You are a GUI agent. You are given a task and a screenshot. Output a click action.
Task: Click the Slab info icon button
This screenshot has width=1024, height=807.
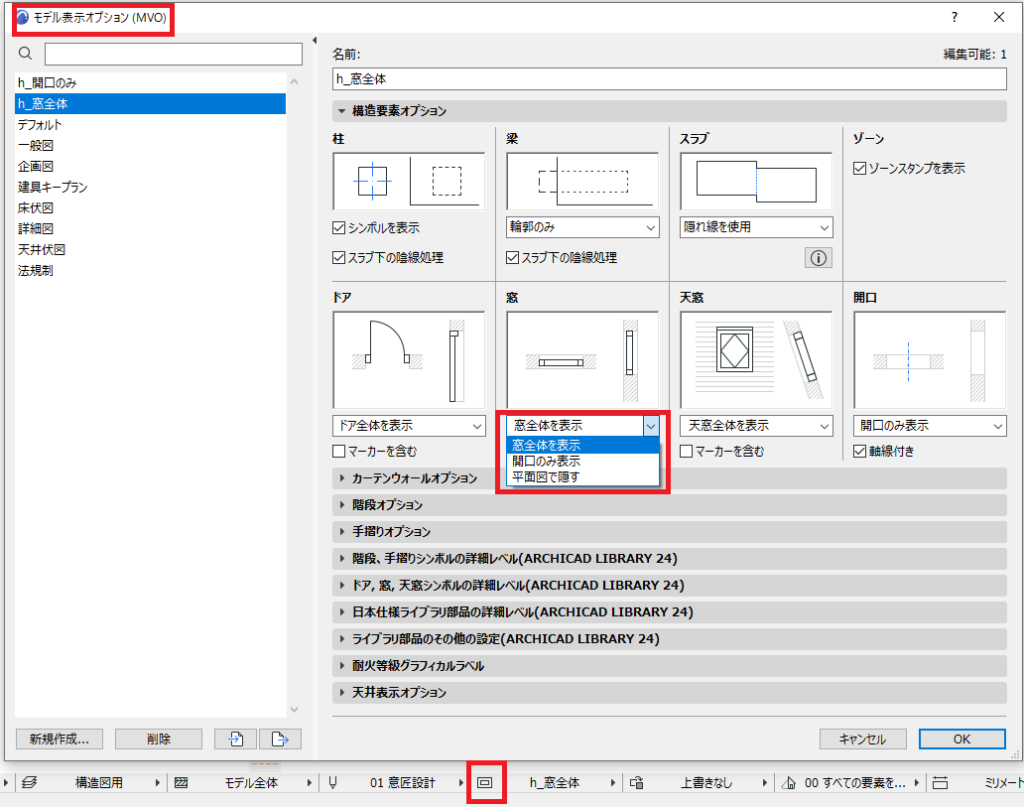pyautogui.click(x=818, y=258)
